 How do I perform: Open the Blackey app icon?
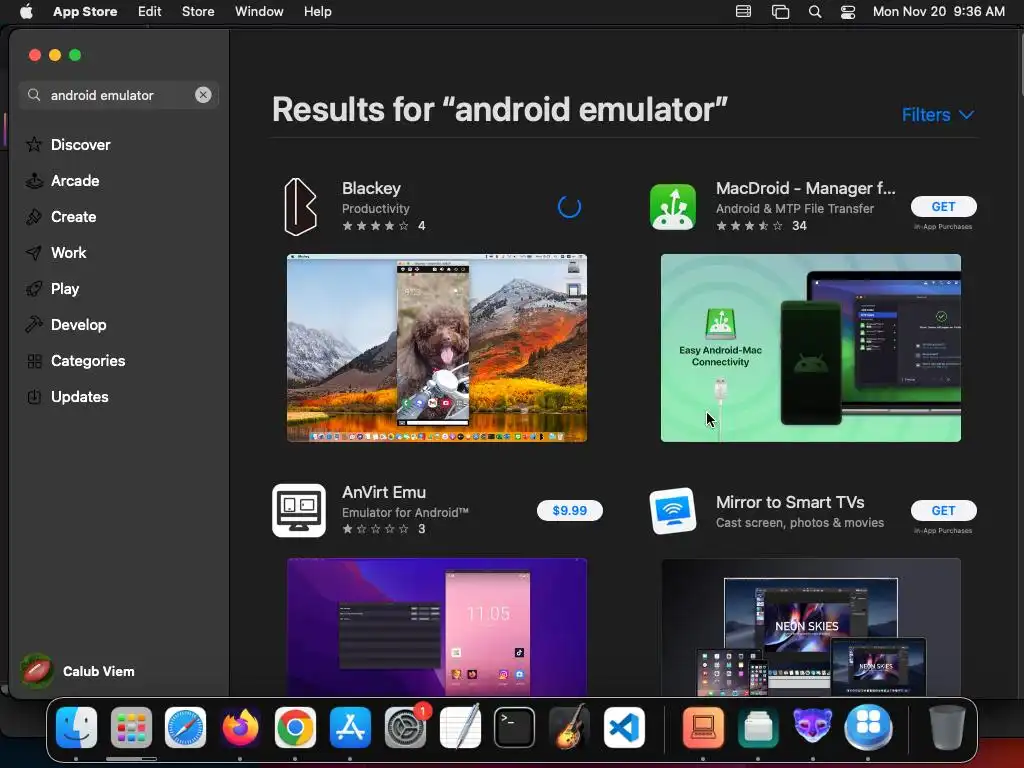300,206
